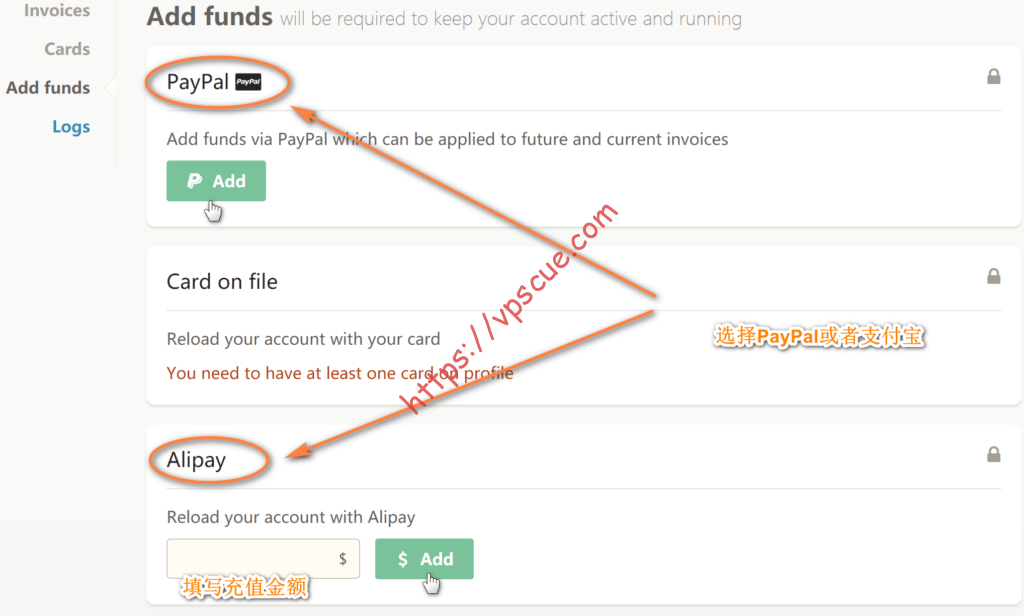
Task: Click the PayPal logo badge icon
Action: pyautogui.click(x=248, y=82)
